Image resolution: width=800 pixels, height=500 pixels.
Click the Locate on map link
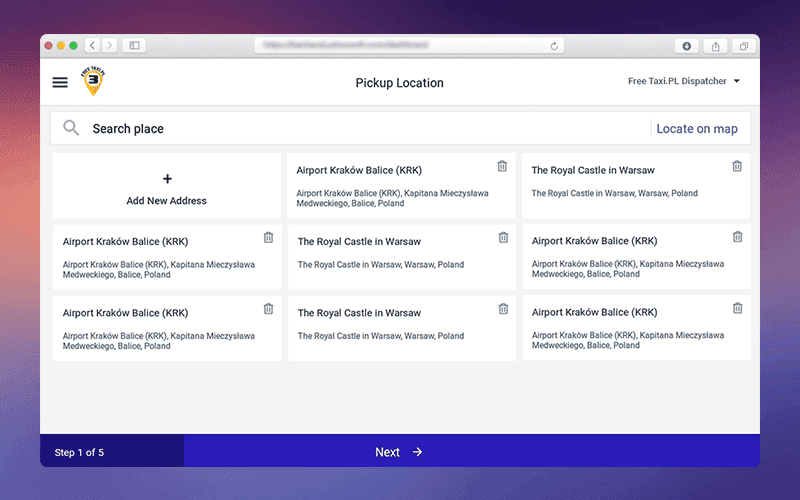[x=697, y=129]
